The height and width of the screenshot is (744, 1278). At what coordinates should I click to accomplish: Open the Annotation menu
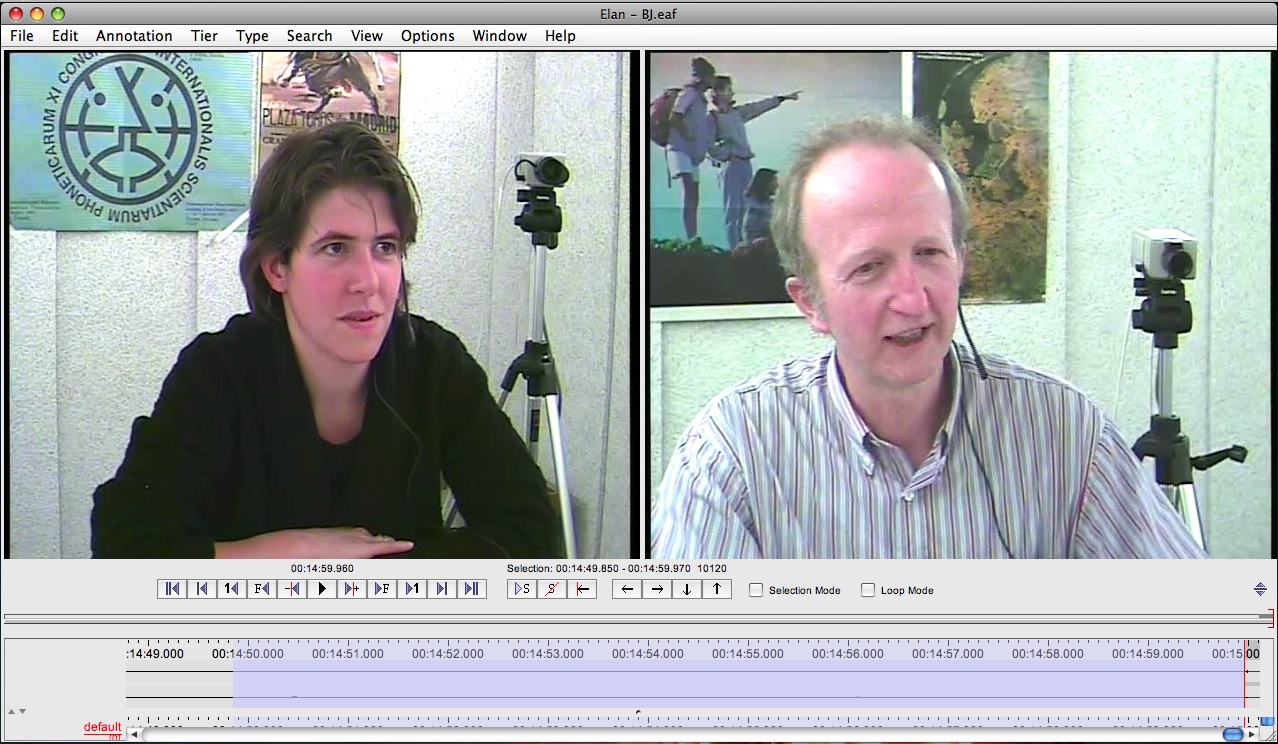click(134, 35)
